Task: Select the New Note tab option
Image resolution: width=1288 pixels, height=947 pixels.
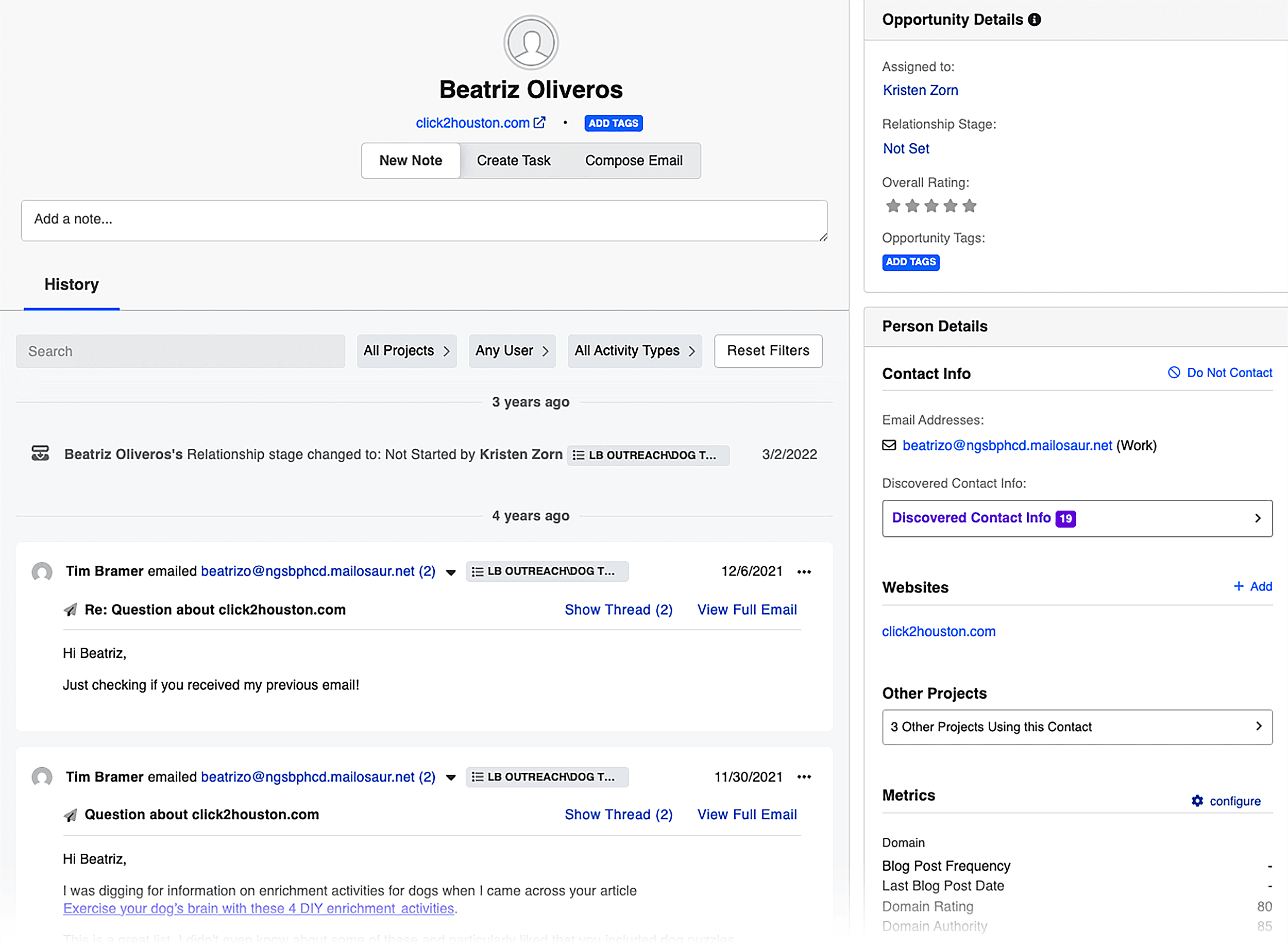Action: click(x=411, y=161)
